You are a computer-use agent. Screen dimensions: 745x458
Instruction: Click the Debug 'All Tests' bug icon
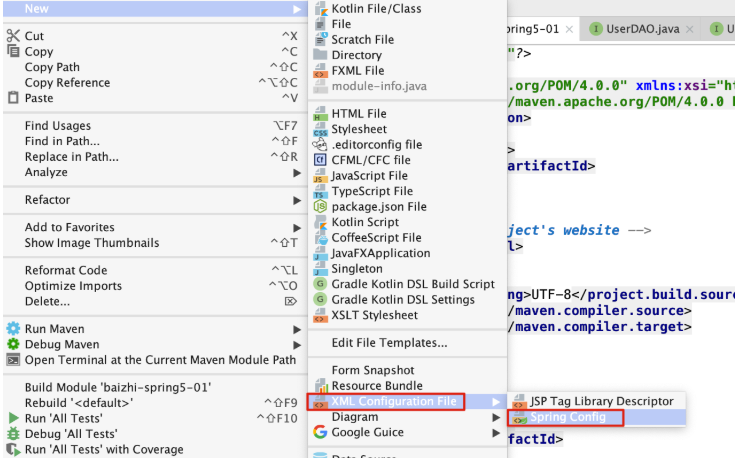pos(13,434)
